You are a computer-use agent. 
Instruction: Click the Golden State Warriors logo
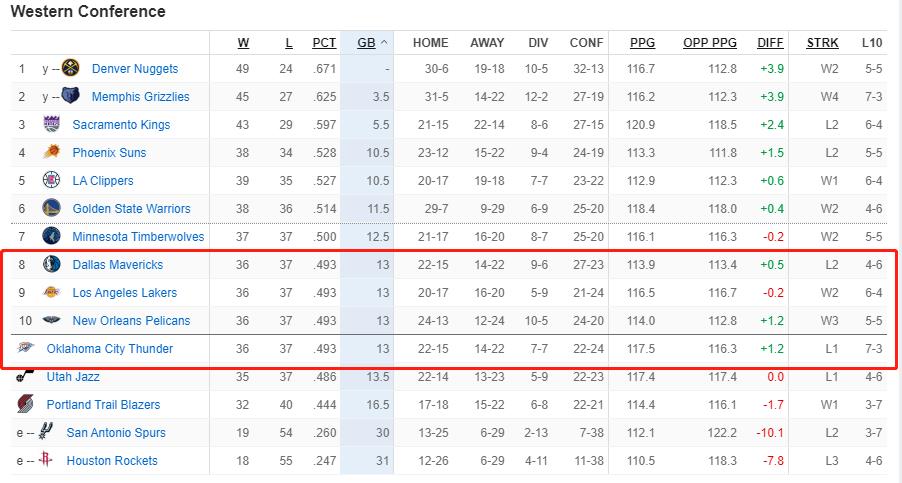pos(52,208)
